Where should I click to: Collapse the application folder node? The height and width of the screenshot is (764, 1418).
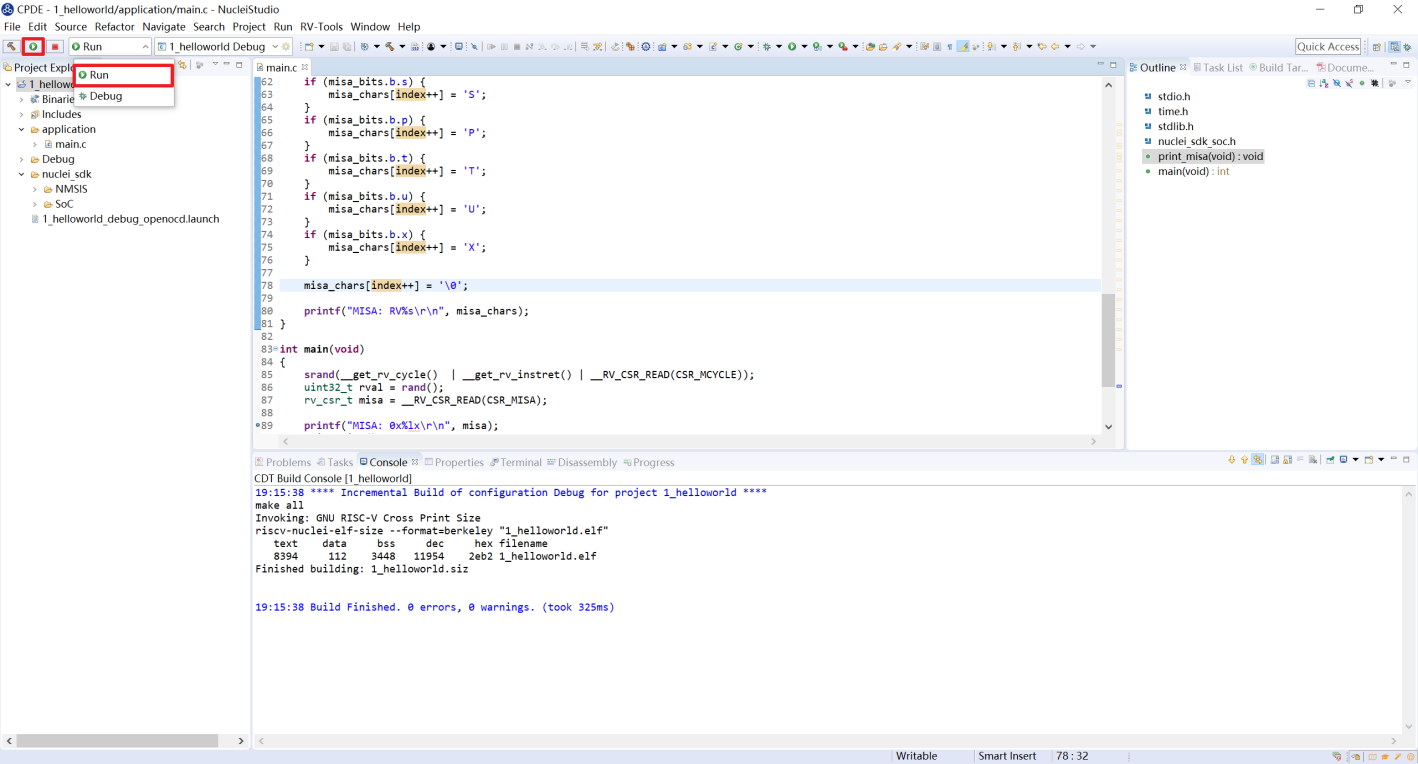(21, 129)
